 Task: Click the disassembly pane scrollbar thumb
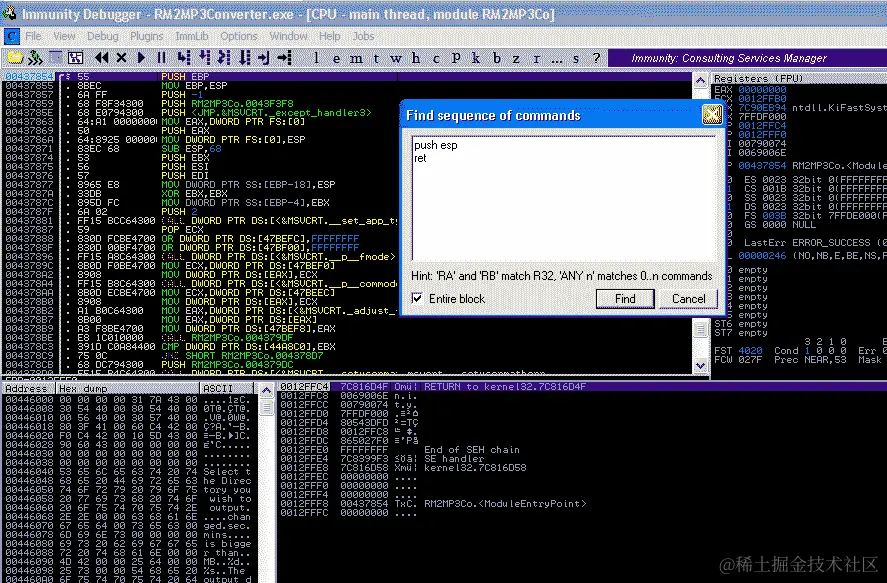pos(700,329)
